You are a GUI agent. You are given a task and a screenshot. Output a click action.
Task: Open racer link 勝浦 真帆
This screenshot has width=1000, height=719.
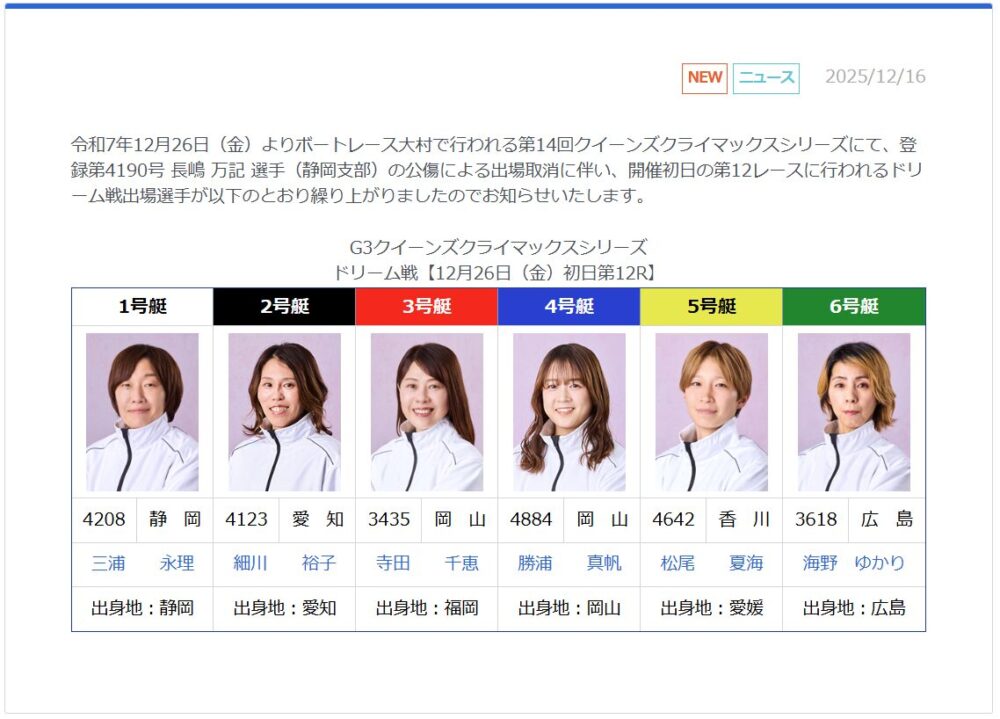click(x=569, y=563)
